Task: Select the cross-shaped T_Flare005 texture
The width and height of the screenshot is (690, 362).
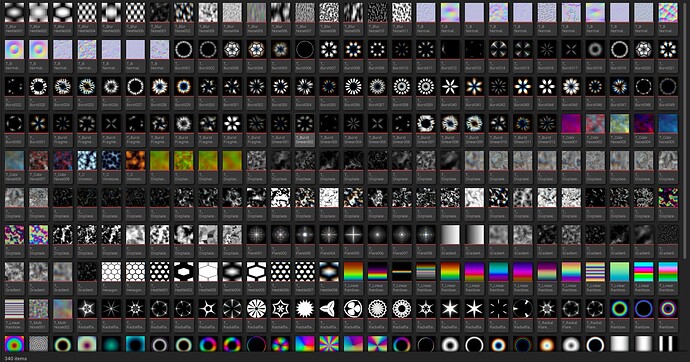Action: coord(353,235)
